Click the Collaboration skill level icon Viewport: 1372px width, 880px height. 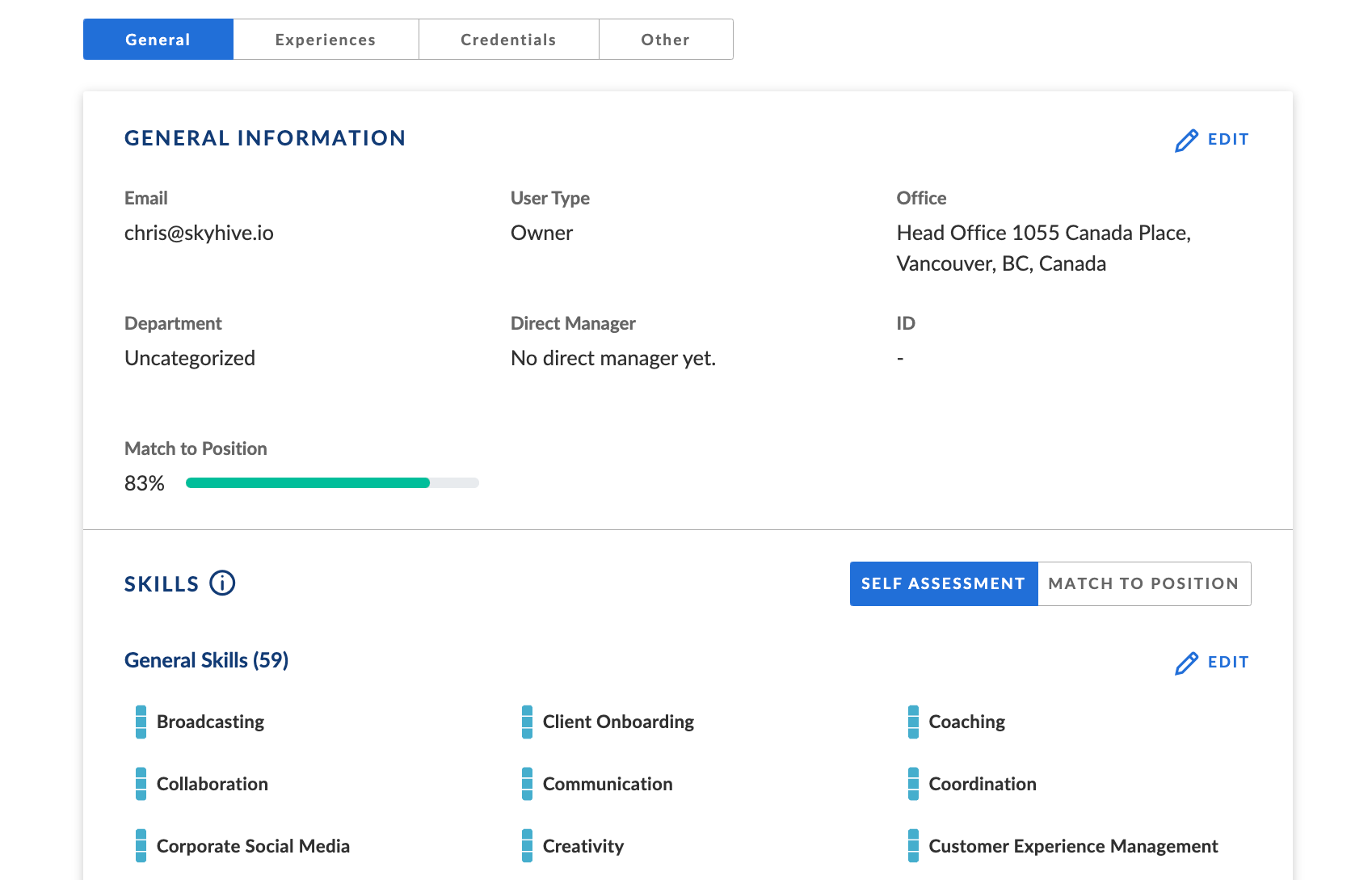pyautogui.click(x=141, y=784)
